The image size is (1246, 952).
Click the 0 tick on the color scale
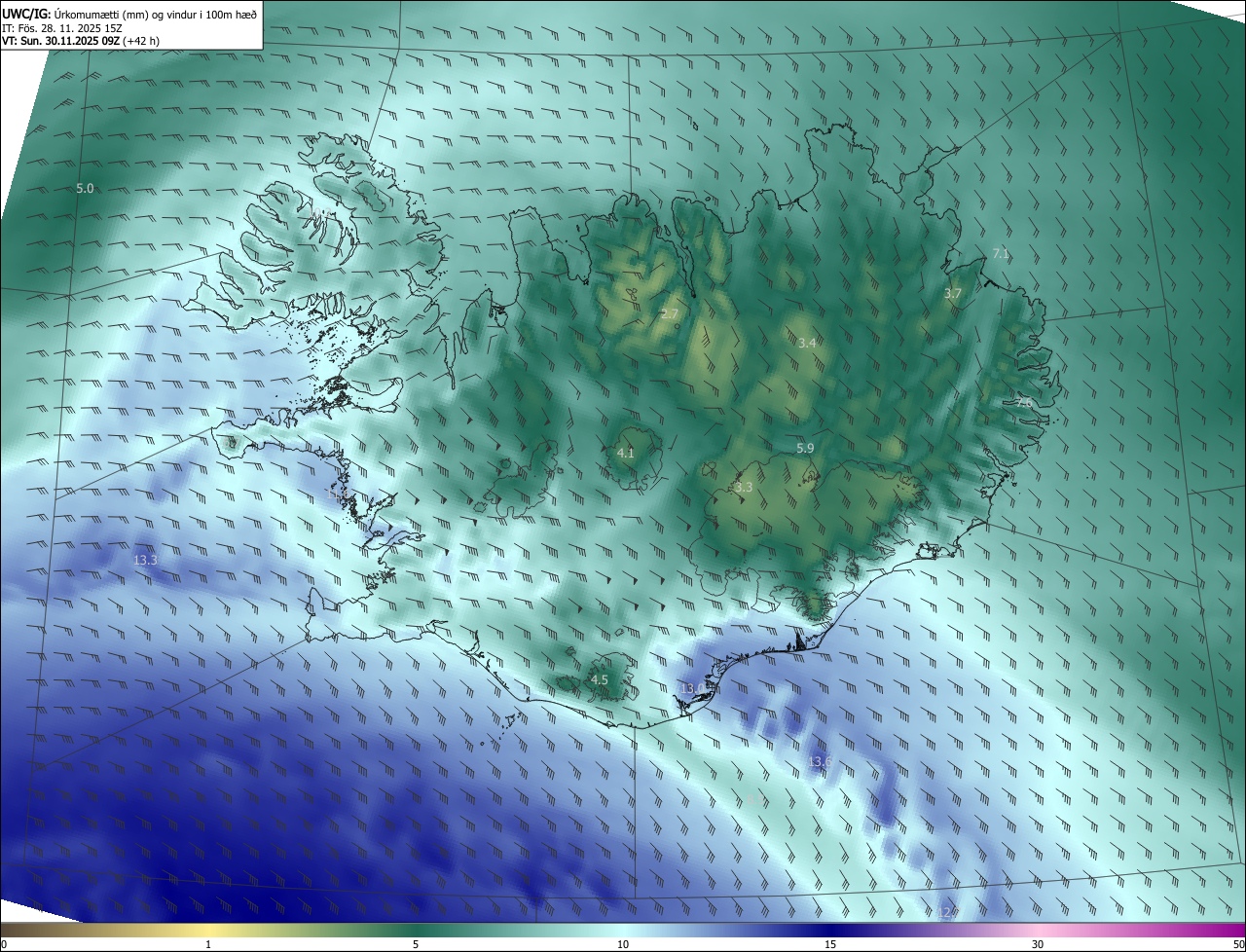3,945
